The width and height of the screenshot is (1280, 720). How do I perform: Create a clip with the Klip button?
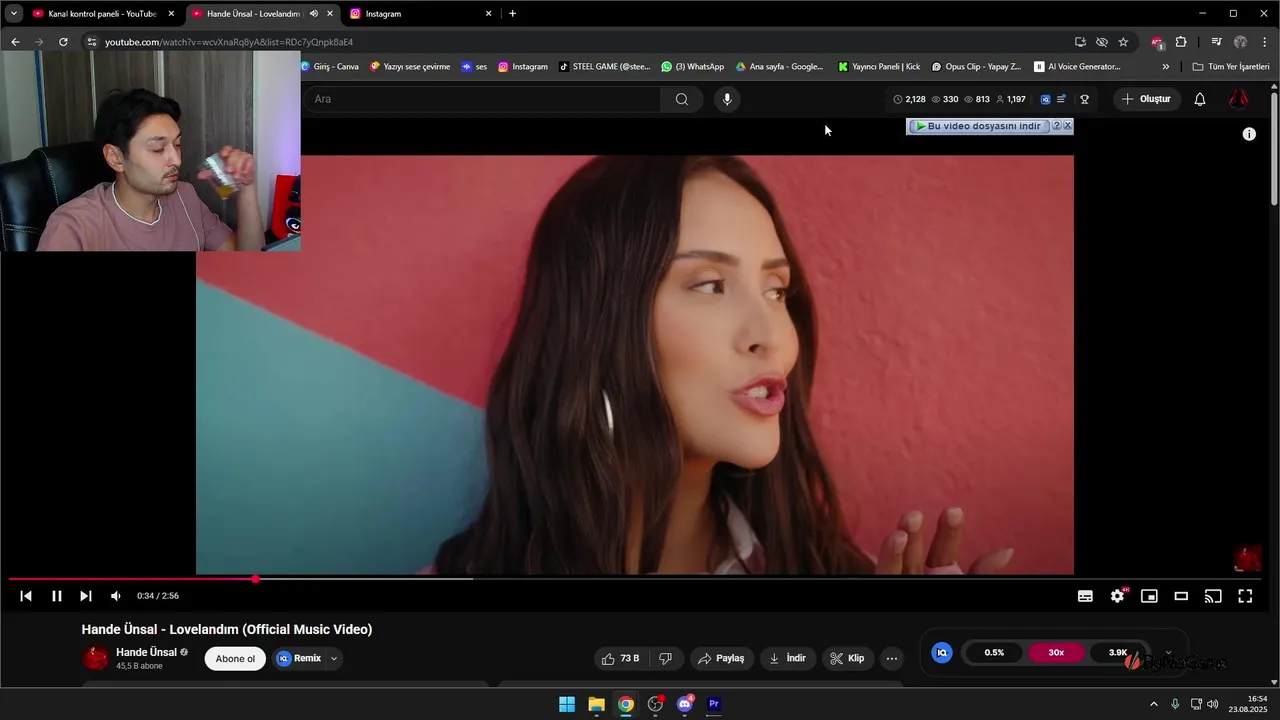coord(847,658)
